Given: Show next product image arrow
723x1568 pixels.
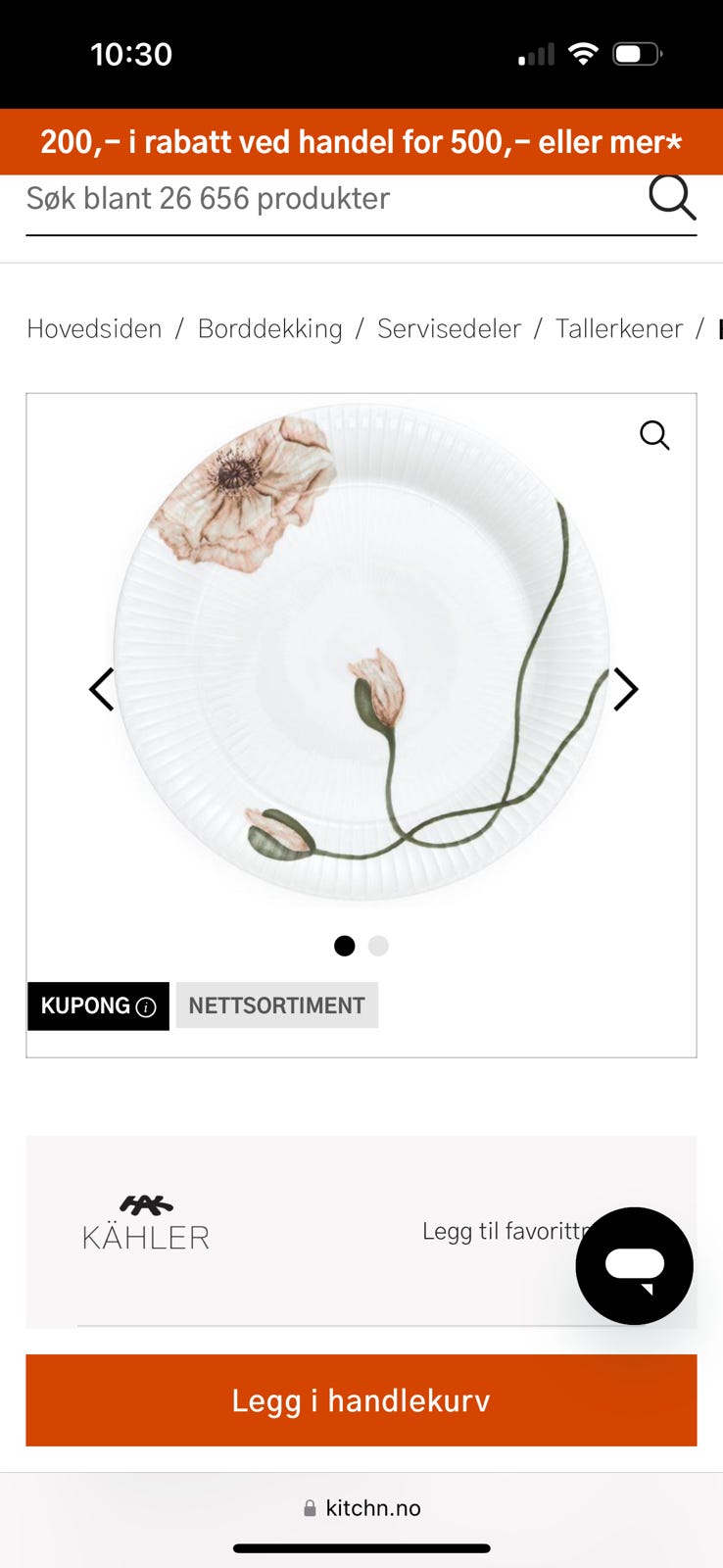Looking at the screenshot, I should [625, 689].
